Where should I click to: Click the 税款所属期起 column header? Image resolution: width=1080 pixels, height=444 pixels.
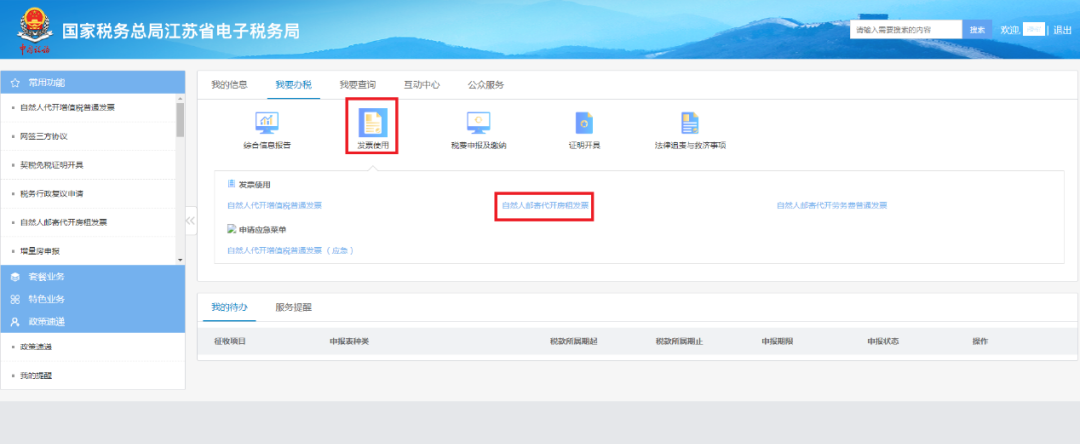(x=573, y=341)
